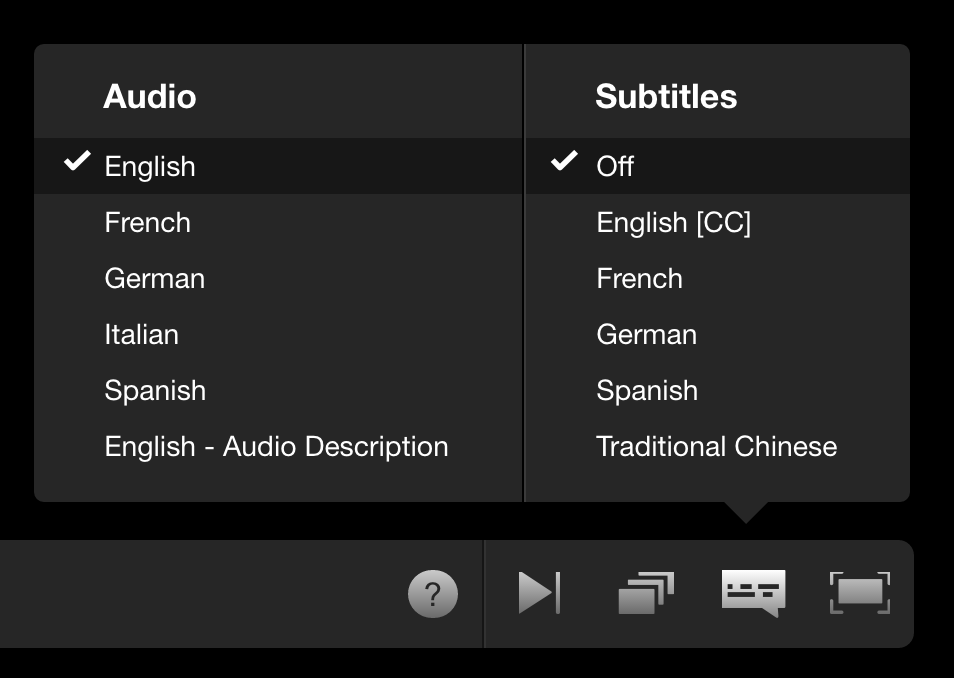Choose Traditional Chinese subtitles

pos(716,446)
